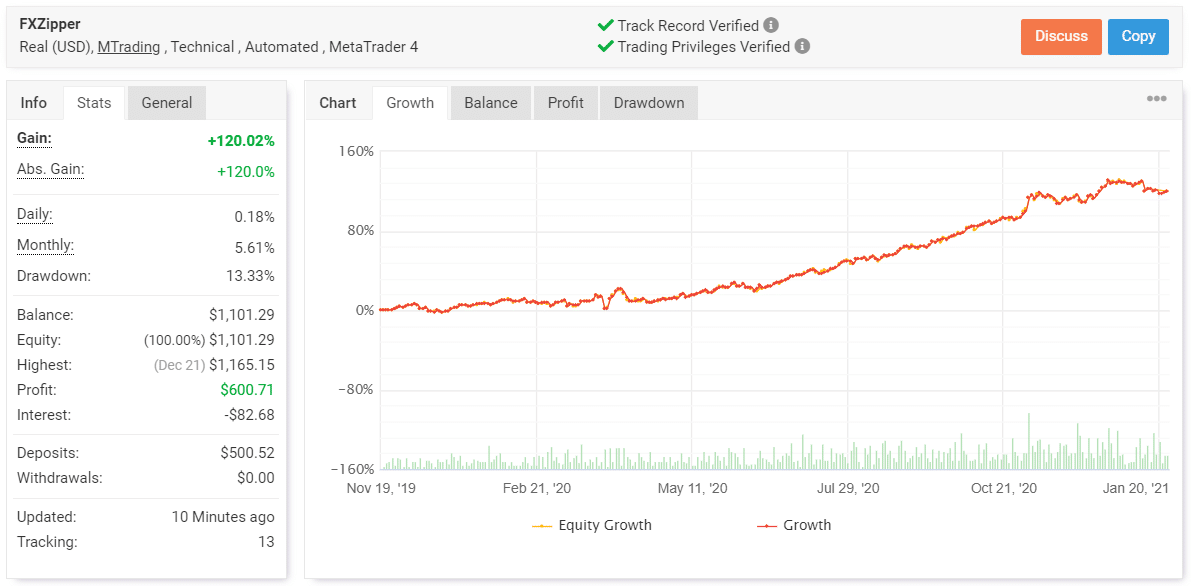Image resolution: width=1191 pixels, height=586 pixels.
Task: Open the Drawdown chart tab
Action: pos(649,103)
